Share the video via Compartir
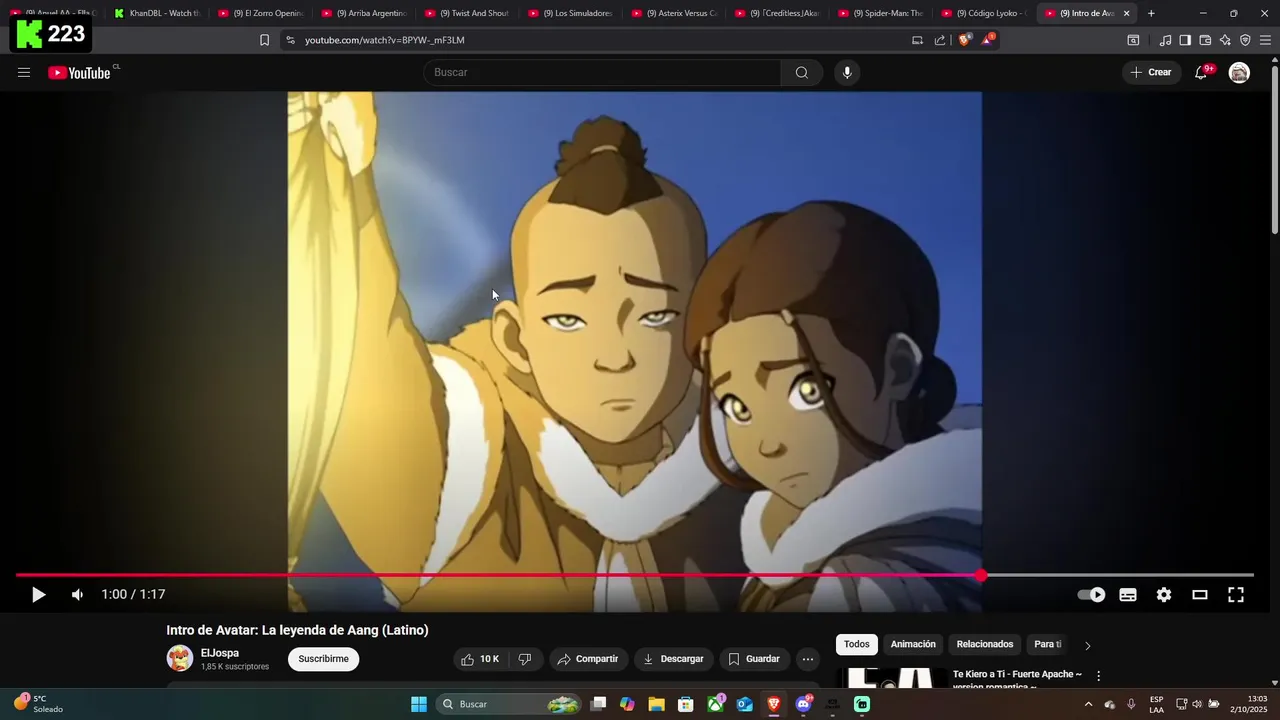This screenshot has width=1280, height=720. click(x=587, y=659)
